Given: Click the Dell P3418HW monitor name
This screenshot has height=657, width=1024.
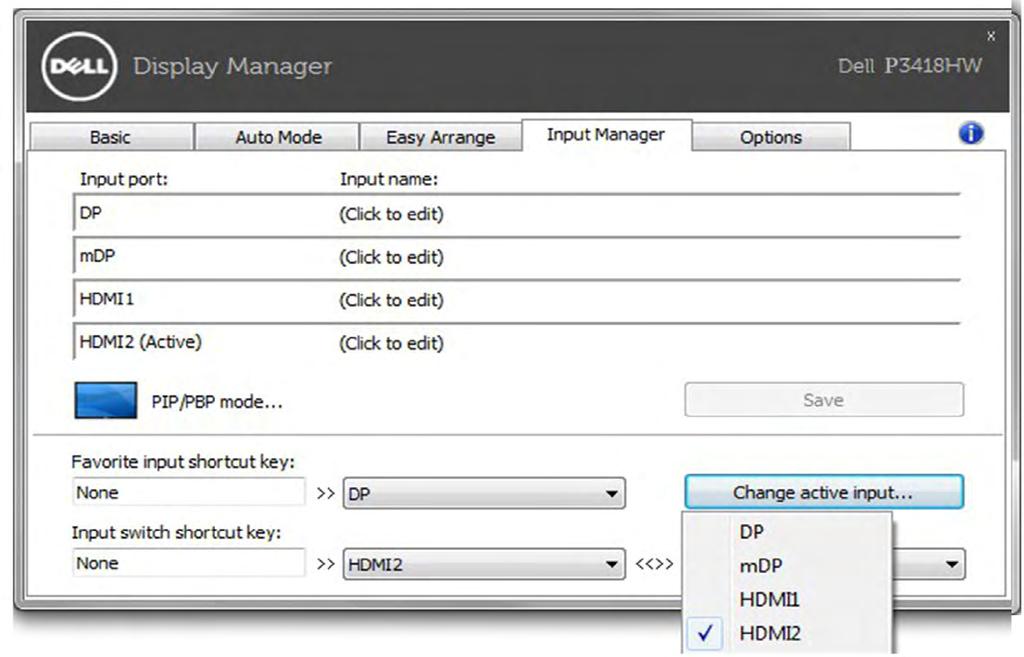Looking at the screenshot, I should click(x=910, y=65).
